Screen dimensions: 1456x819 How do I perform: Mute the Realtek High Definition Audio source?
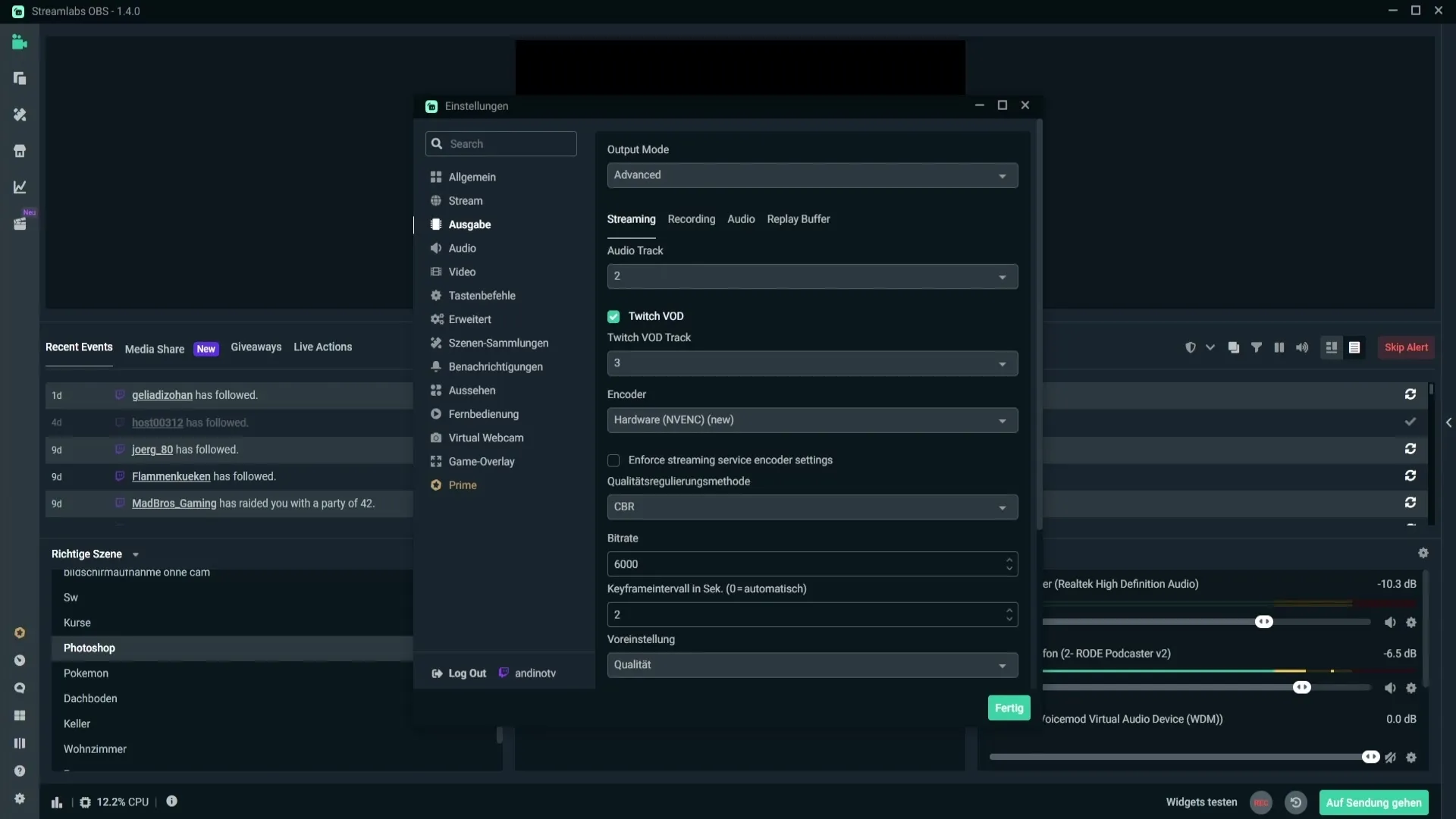tap(1390, 623)
